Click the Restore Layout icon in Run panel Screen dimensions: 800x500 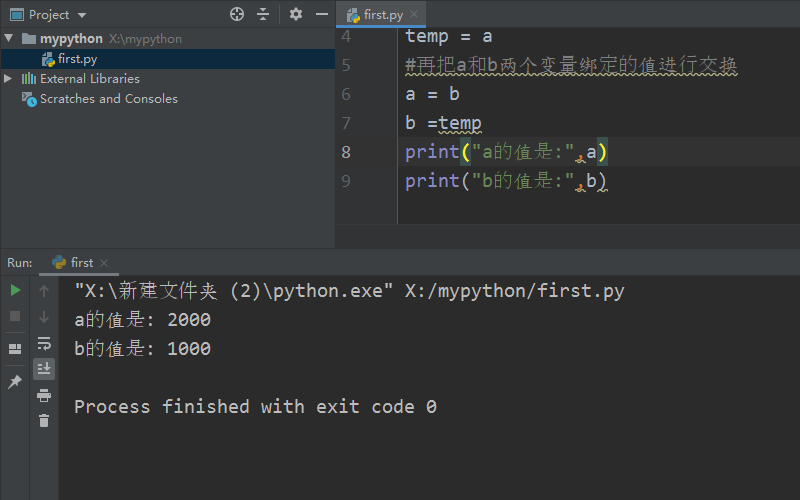click(15, 349)
